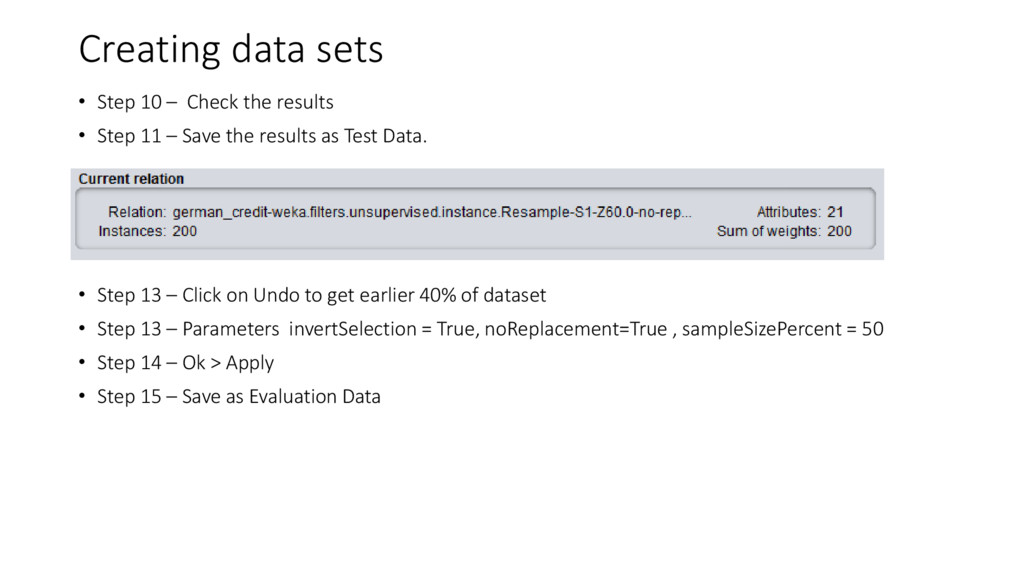Image resolution: width=1024 pixels, height=576 pixels.
Task: Click the 'Creating data sets' slide title
Action: [231, 50]
